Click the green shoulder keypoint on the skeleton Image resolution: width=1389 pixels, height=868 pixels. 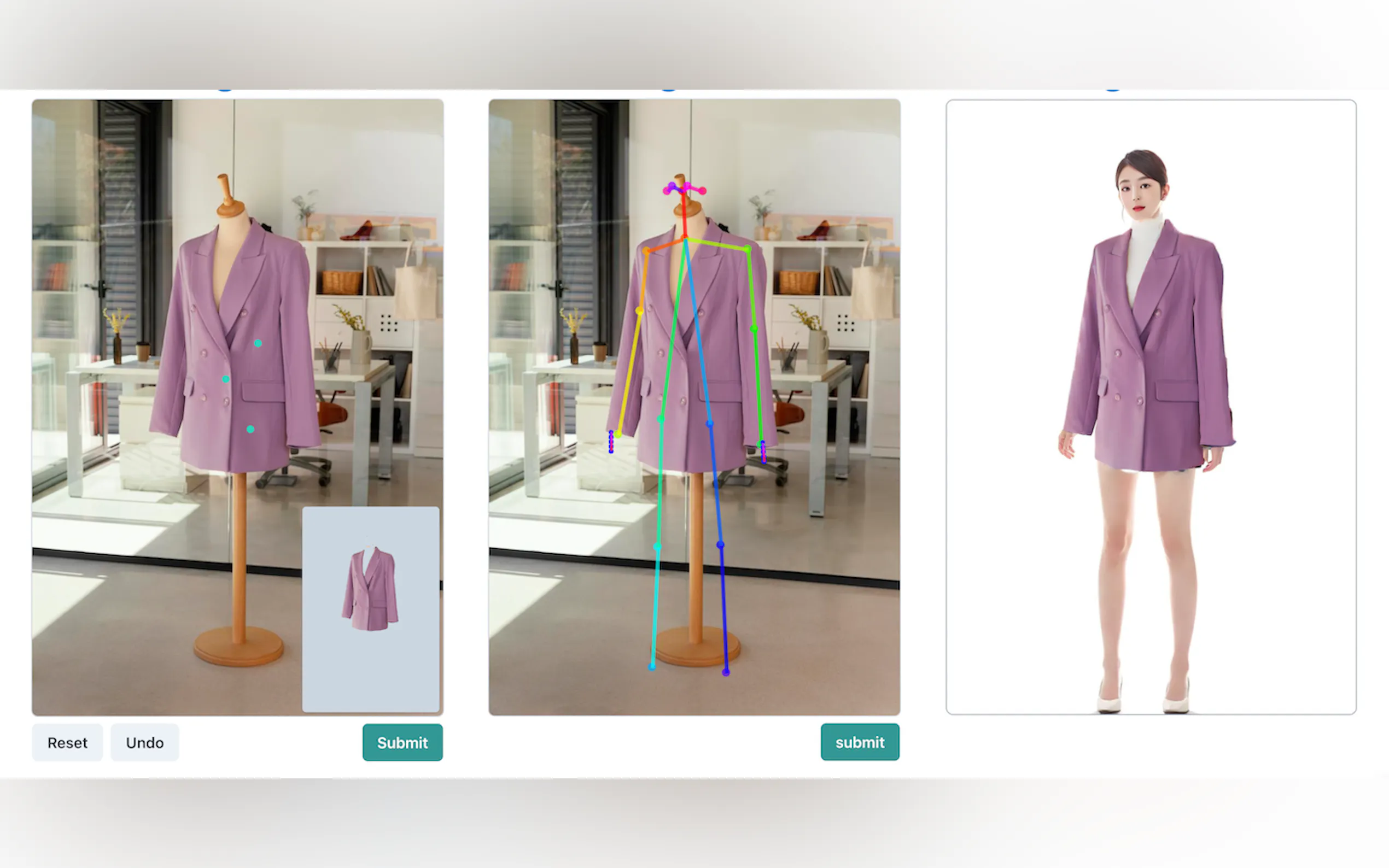pos(747,249)
